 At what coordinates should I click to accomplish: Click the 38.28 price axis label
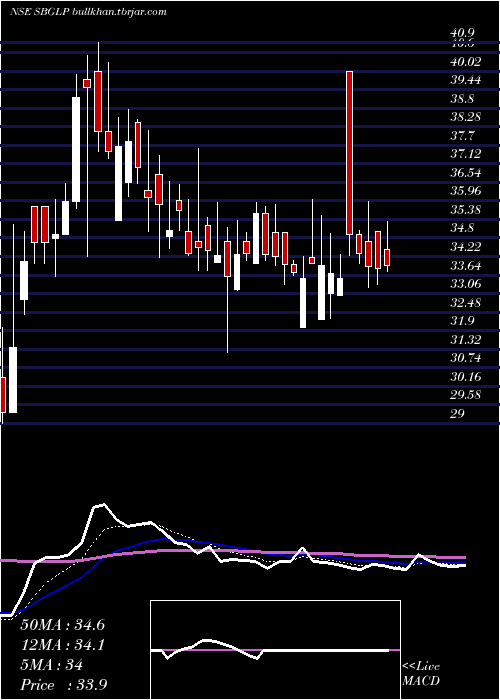pyautogui.click(x=465, y=117)
